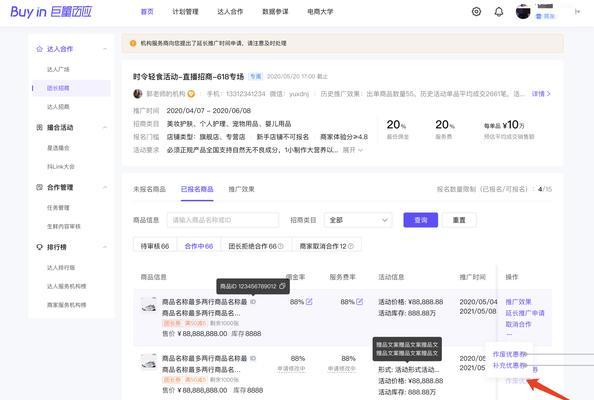Expand the 活动要求 text with 展开
The image size is (594, 400).
point(353,150)
